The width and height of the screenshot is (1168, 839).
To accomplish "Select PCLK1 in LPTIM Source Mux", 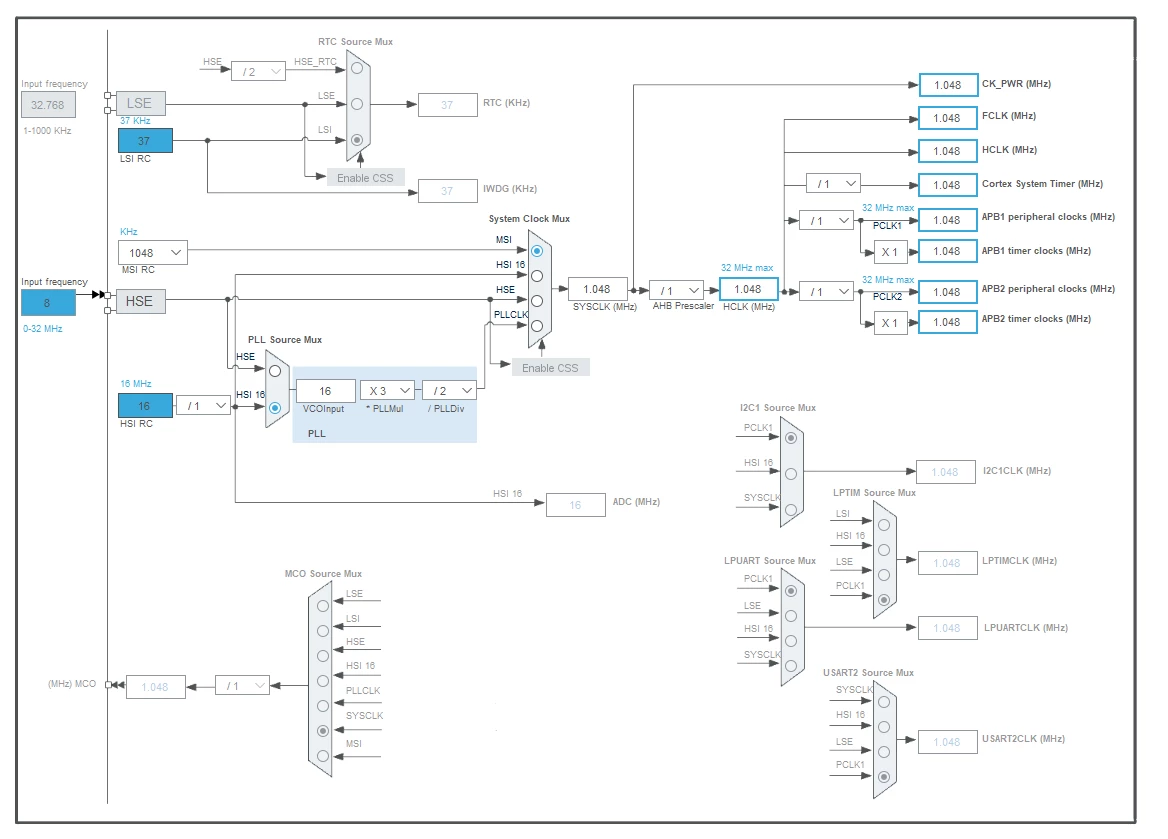I will [883, 600].
